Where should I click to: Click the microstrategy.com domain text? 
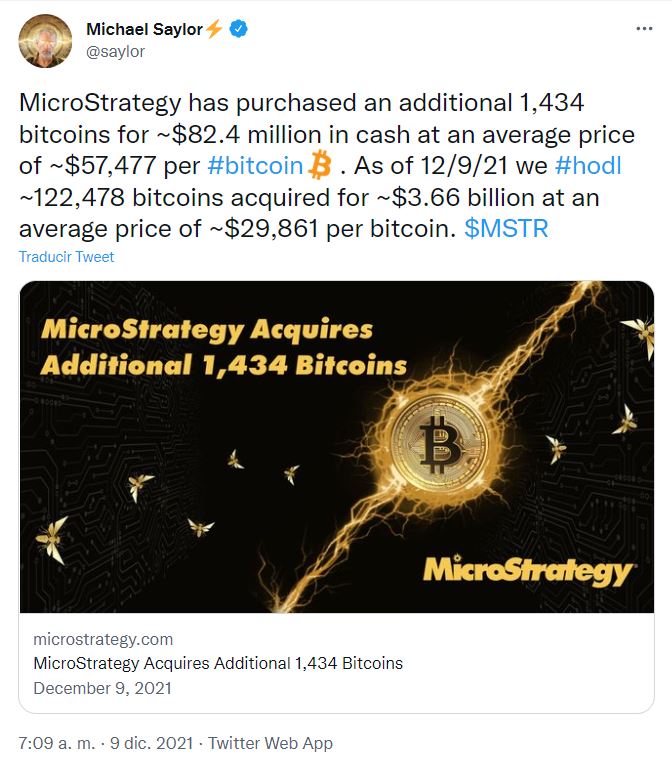tap(103, 639)
